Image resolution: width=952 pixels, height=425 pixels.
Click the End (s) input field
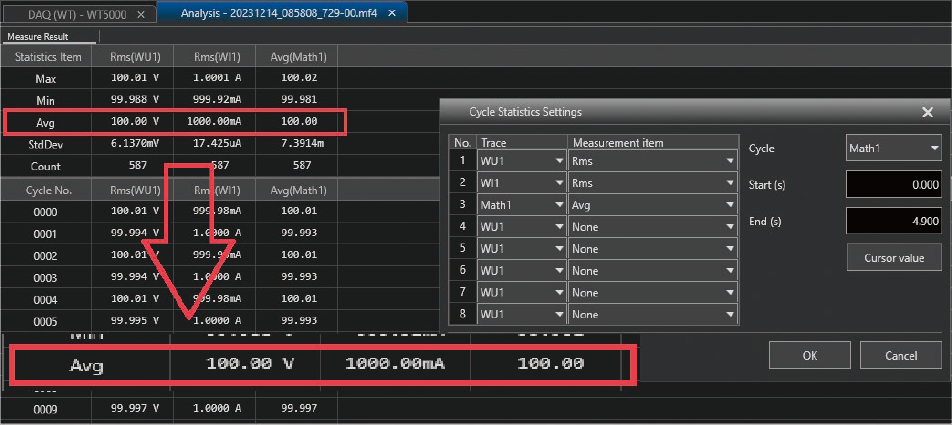894,221
